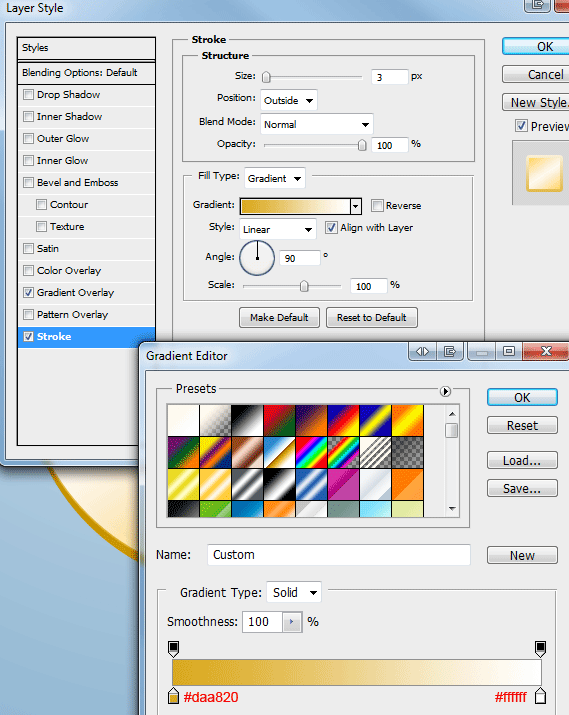Image resolution: width=569 pixels, height=715 pixels.
Task: Choose the rainbow spectrum gradient preset
Action: (x=311, y=452)
